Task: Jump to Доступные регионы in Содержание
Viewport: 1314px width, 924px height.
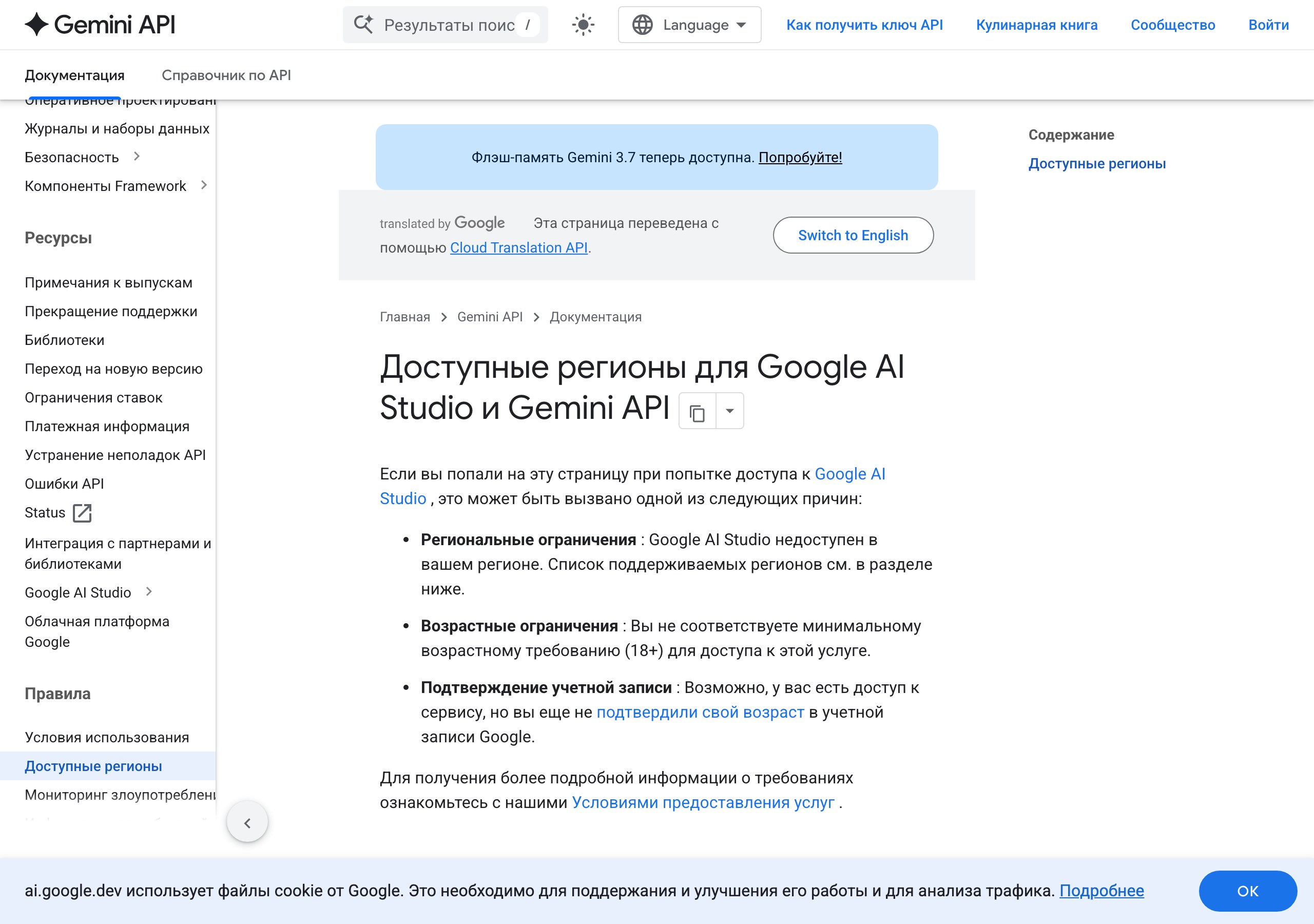Action: click(x=1096, y=164)
